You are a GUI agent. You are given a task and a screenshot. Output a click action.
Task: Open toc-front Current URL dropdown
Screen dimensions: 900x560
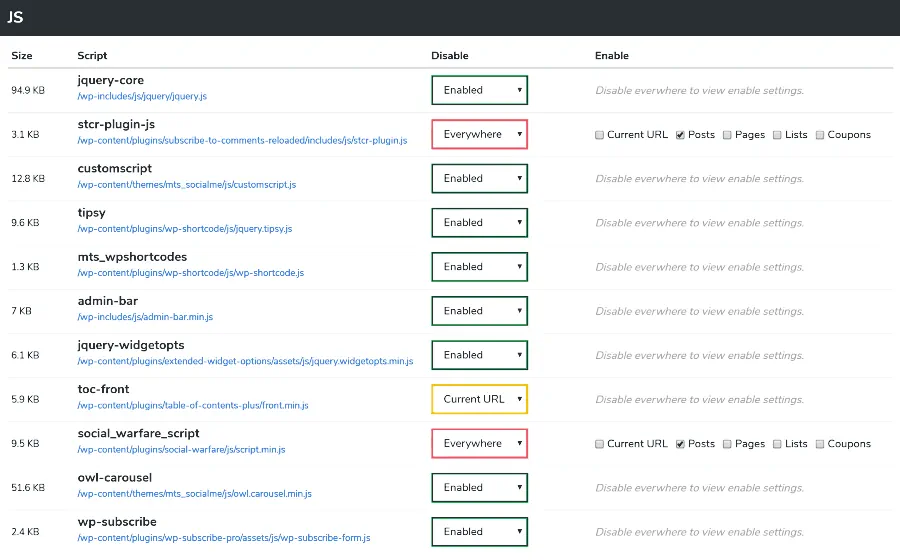pyautogui.click(x=479, y=399)
